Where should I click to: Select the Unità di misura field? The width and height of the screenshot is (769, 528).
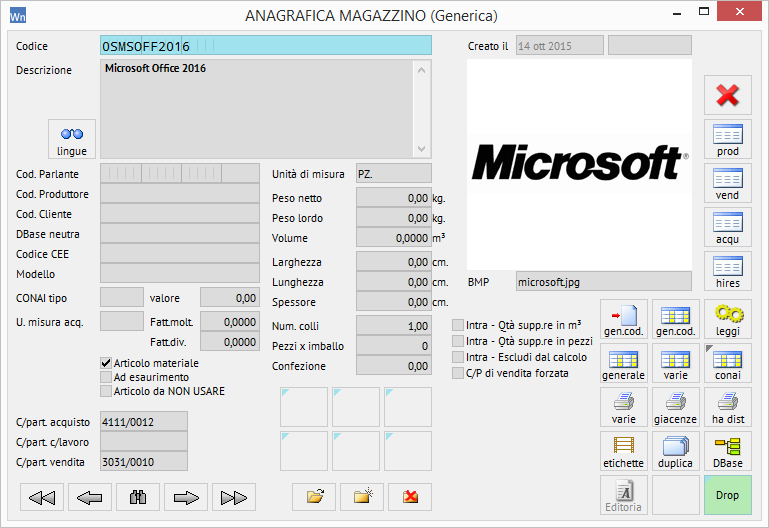394,174
